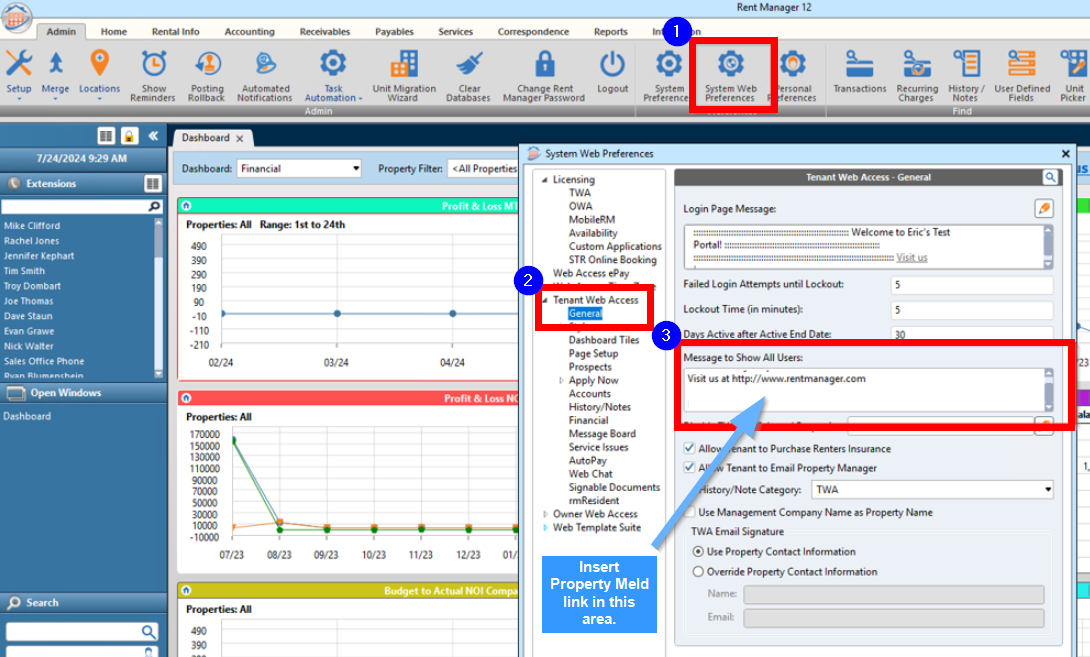Expand the Owner Web Access tree node
The width and height of the screenshot is (1090, 657).
(545, 514)
